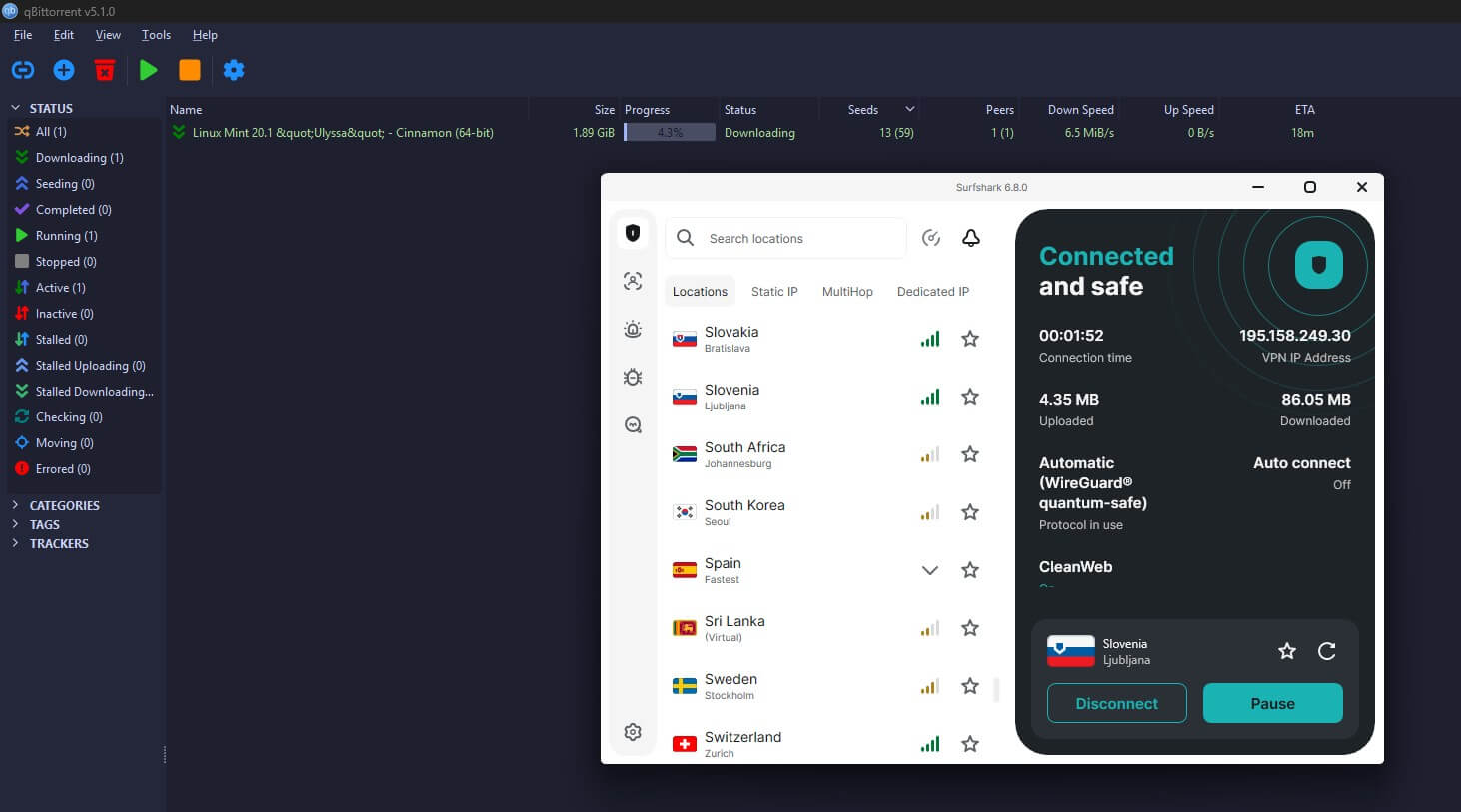
Task: Switch to the MultiHop tab
Action: (x=847, y=292)
